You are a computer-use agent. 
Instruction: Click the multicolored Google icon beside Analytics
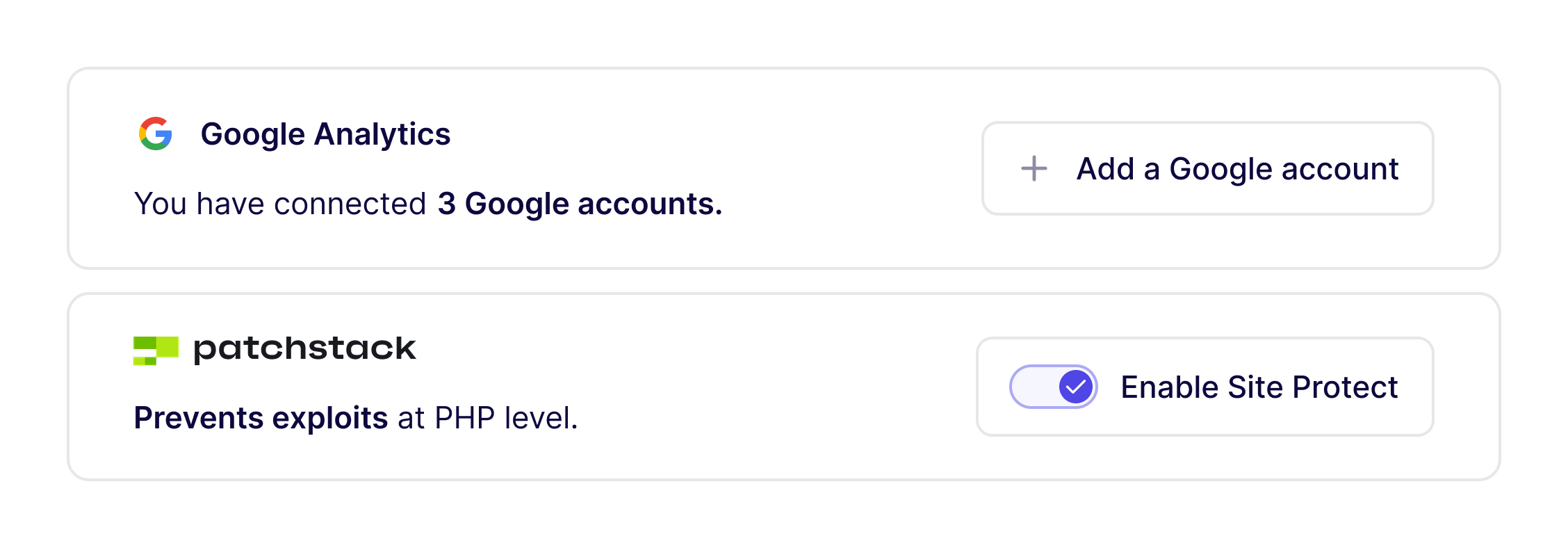[x=156, y=134]
